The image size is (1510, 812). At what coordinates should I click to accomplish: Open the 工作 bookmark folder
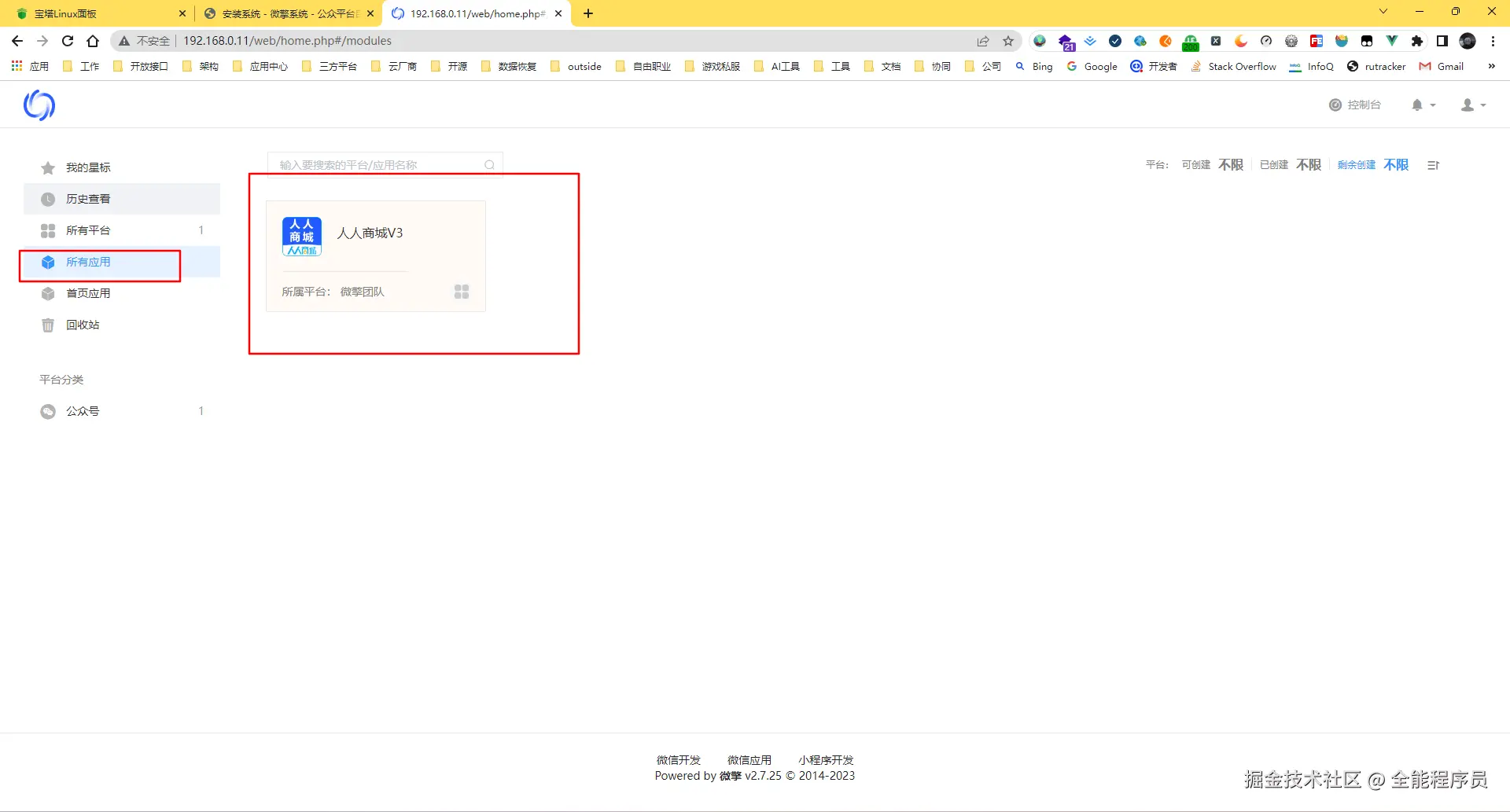tap(80, 67)
